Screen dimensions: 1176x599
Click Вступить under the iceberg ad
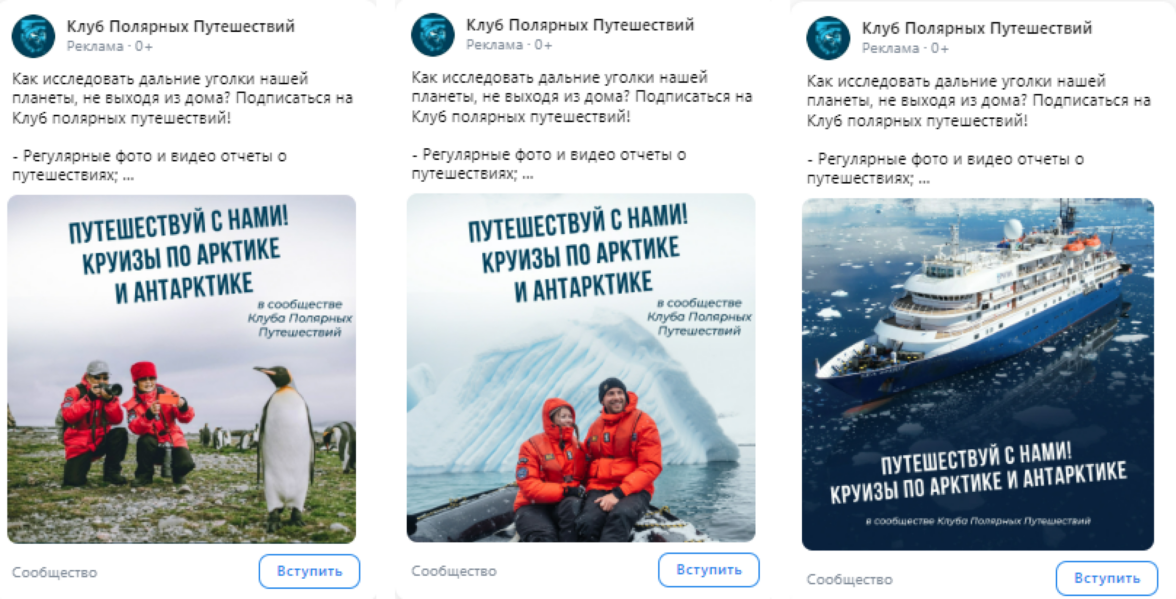(x=709, y=570)
